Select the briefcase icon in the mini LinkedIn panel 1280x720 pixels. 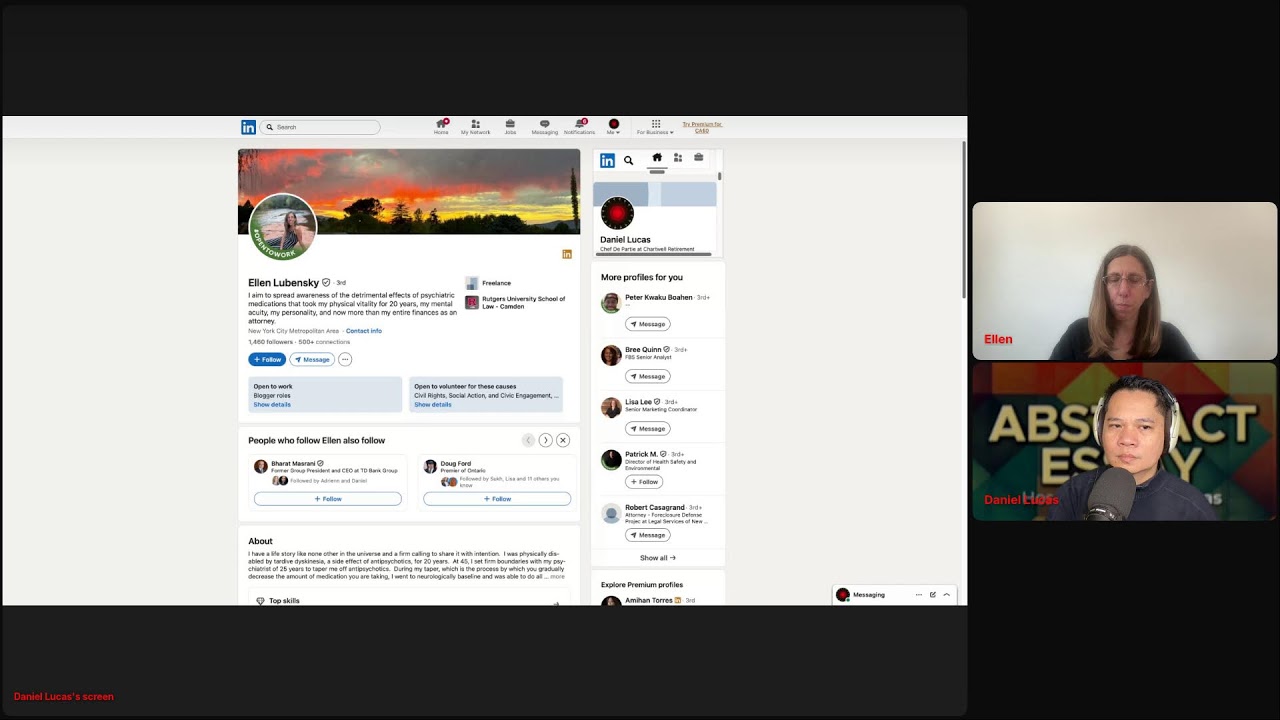click(698, 157)
